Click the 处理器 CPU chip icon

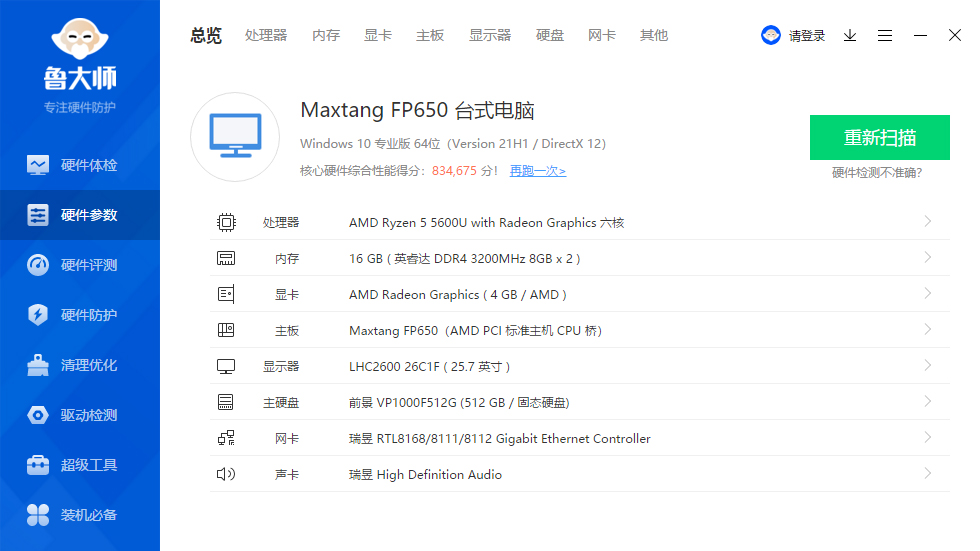point(226,222)
